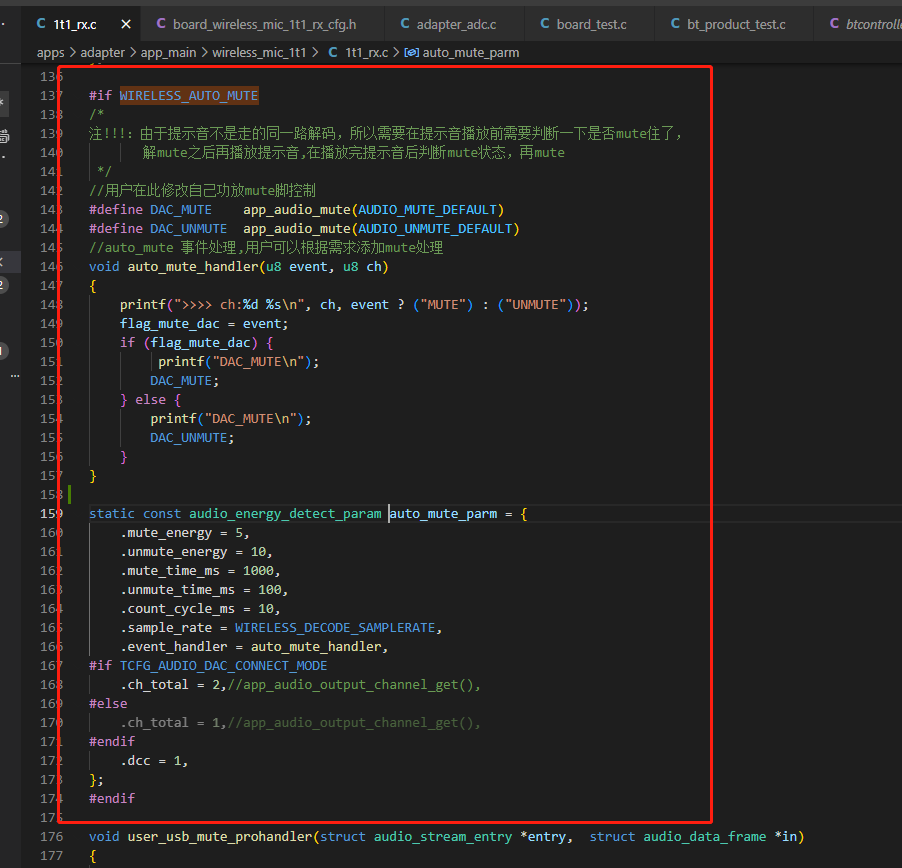This screenshot has width=902, height=868.
Task: Click audio_stream_entry on line 176
Action: [443, 836]
